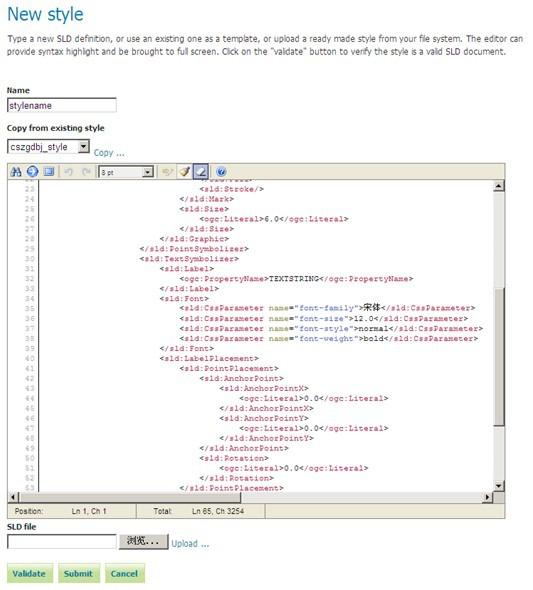
Task: Click the go-to-line arrow icon
Action: click(x=32, y=172)
